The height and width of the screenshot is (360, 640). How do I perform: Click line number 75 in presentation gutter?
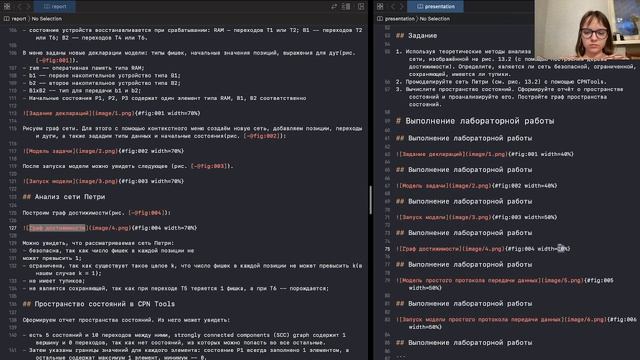pyautogui.click(x=387, y=249)
